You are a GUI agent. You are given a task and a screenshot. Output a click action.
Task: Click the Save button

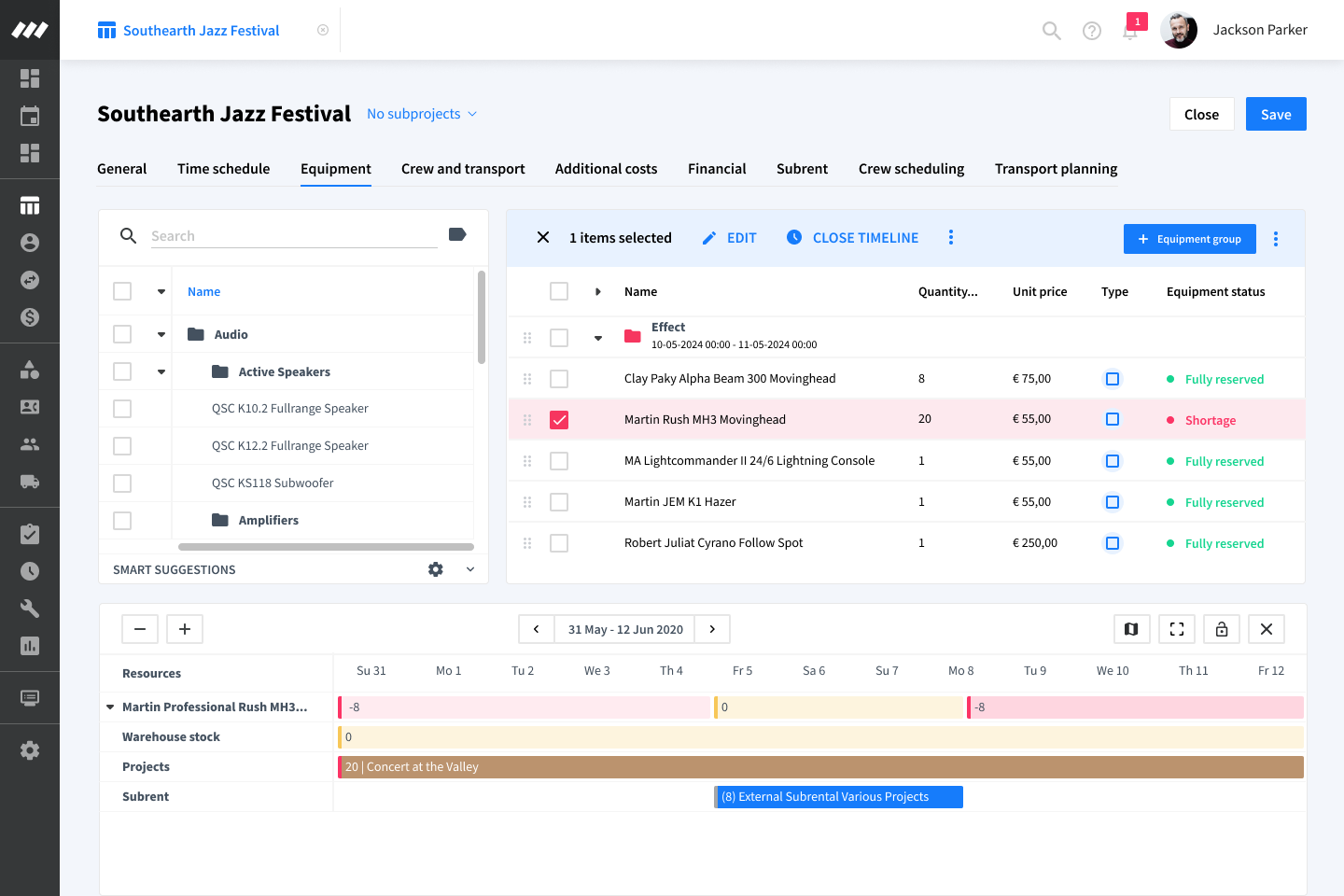point(1276,114)
